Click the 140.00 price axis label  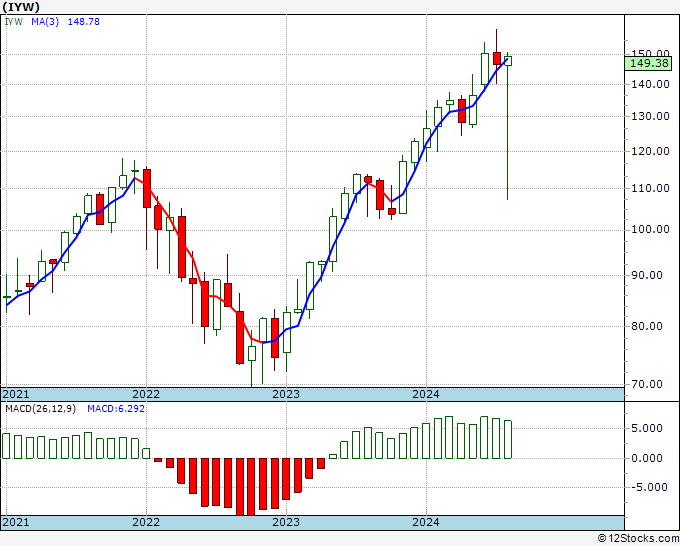(651, 84)
